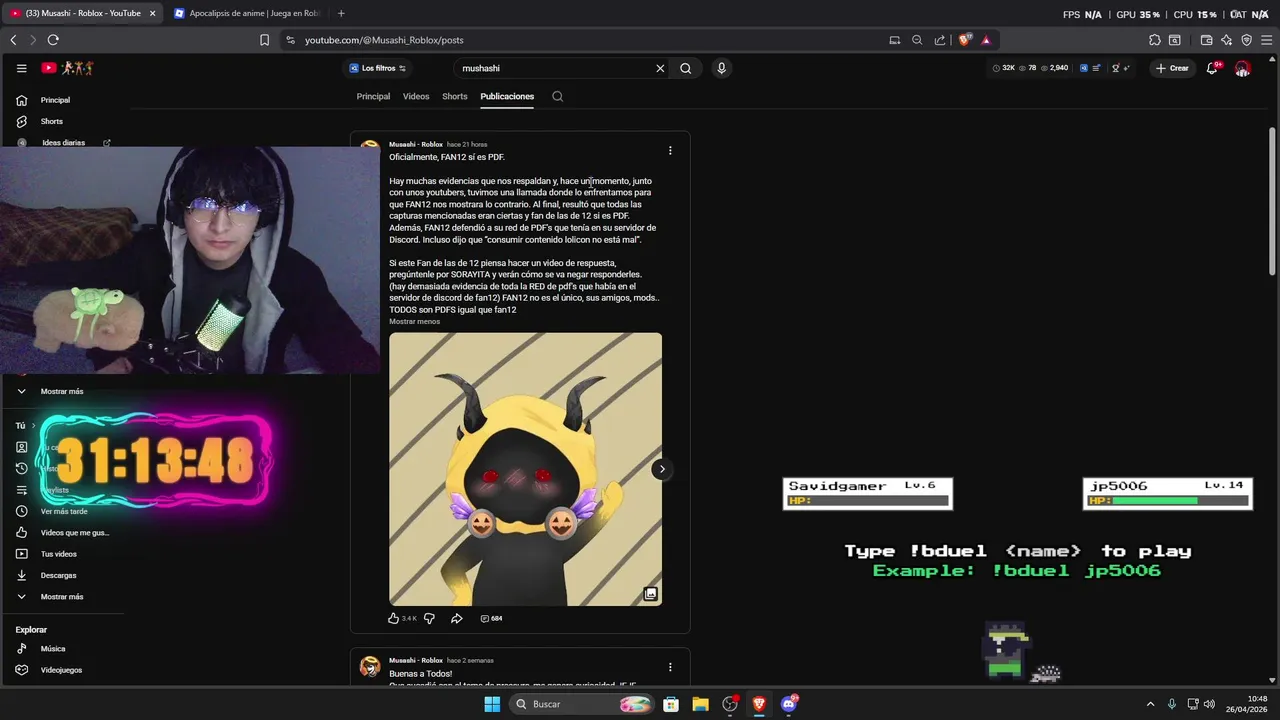Go back using the browser back arrow
This screenshot has width=1280, height=720.
13,40
